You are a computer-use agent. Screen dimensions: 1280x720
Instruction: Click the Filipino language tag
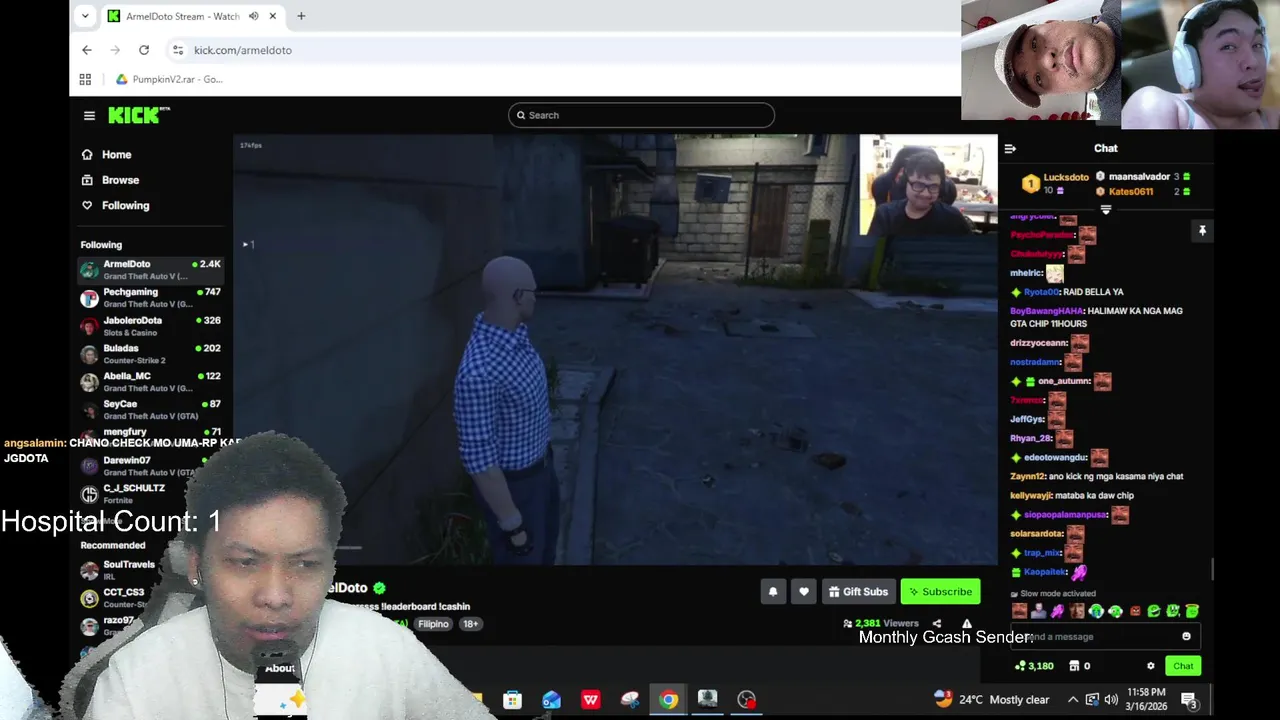point(433,624)
